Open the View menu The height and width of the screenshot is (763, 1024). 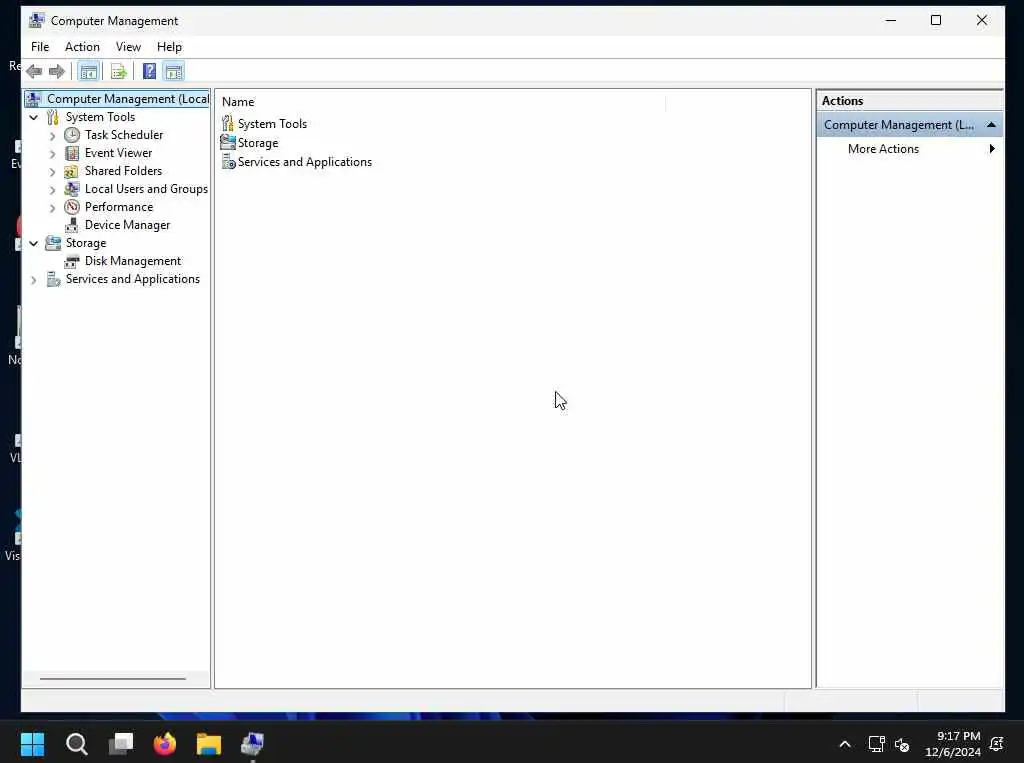coord(128,47)
